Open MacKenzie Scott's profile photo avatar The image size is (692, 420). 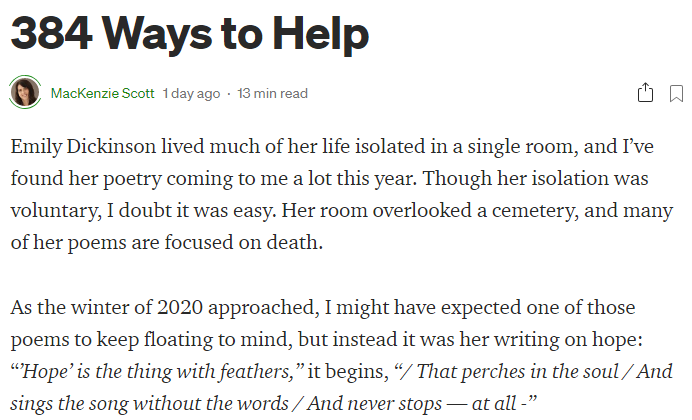[25, 92]
